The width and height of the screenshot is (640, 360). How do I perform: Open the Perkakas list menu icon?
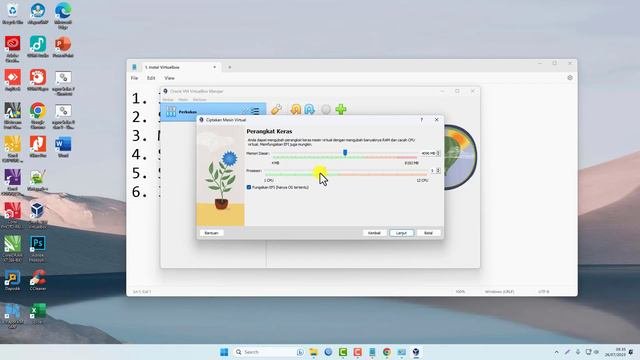(x=255, y=111)
